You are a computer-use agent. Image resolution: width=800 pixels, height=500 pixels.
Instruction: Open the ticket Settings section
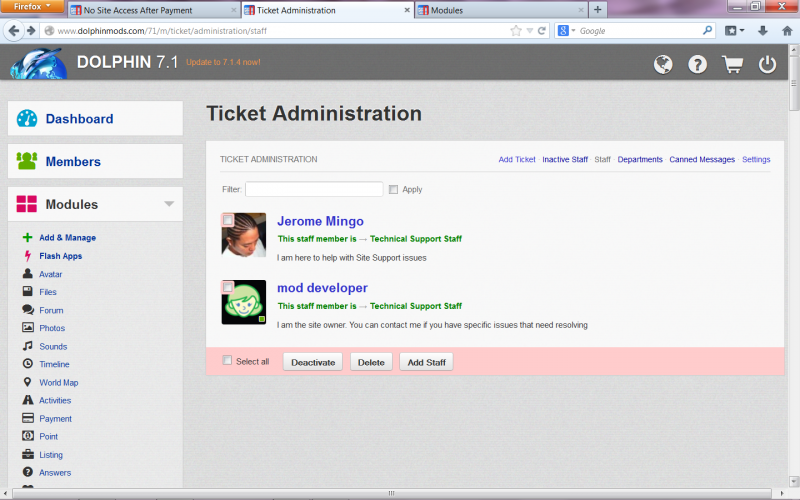click(756, 160)
